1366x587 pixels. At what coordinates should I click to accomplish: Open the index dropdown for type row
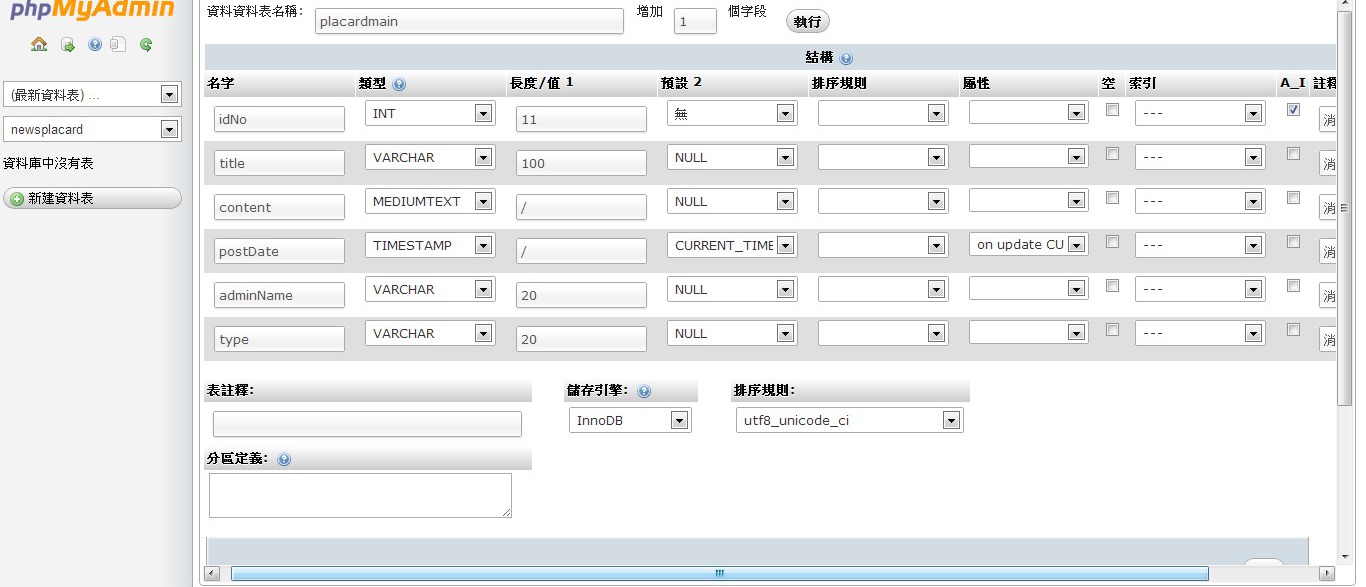[x=1200, y=333]
